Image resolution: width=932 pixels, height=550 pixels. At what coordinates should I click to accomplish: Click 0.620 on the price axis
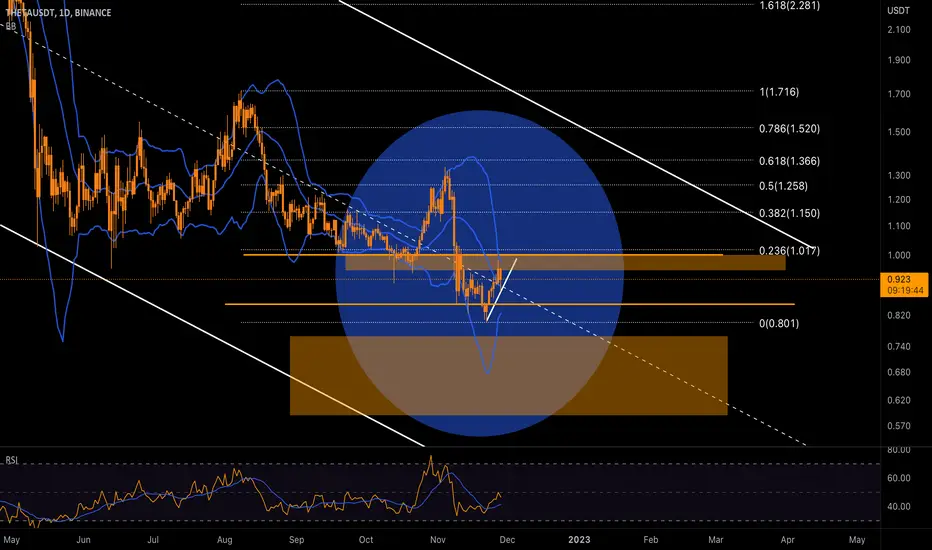(899, 400)
